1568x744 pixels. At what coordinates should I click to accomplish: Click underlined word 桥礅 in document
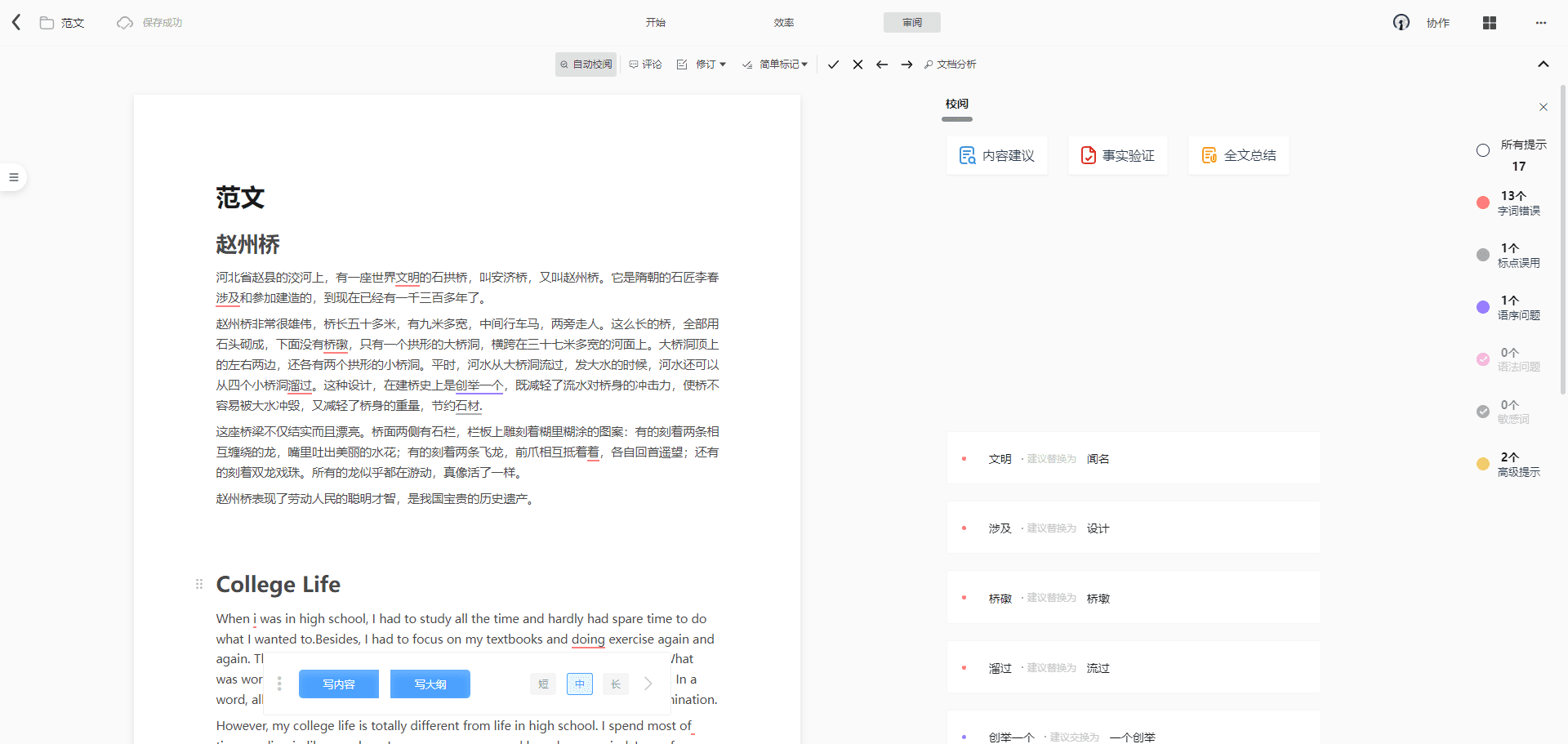coord(336,345)
